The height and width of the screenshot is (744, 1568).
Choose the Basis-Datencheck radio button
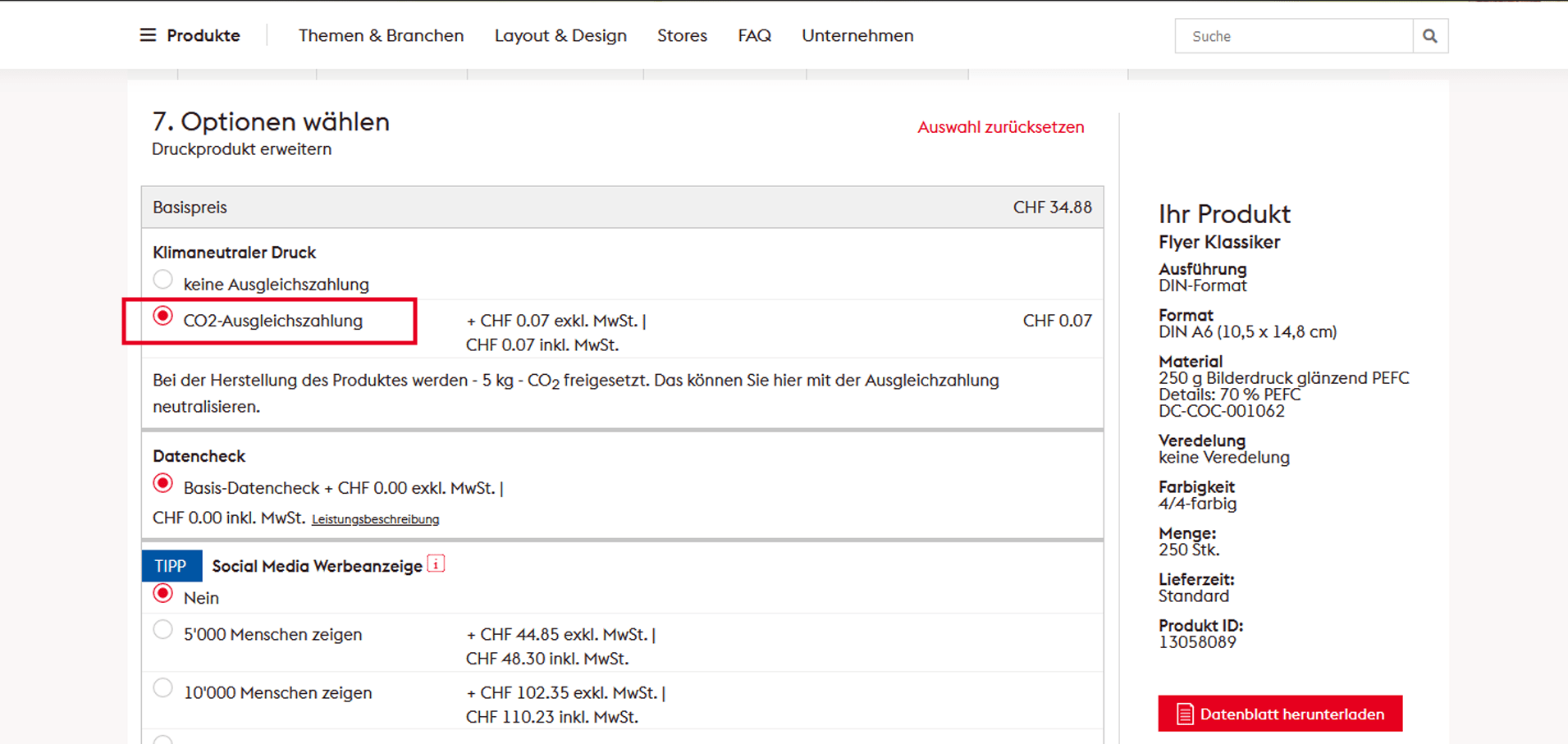[163, 484]
